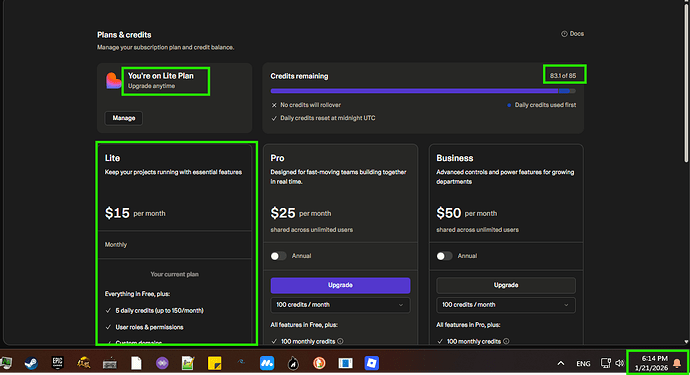Click the Manage plan button
Viewport: 690px width, 375px height.
(124, 118)
